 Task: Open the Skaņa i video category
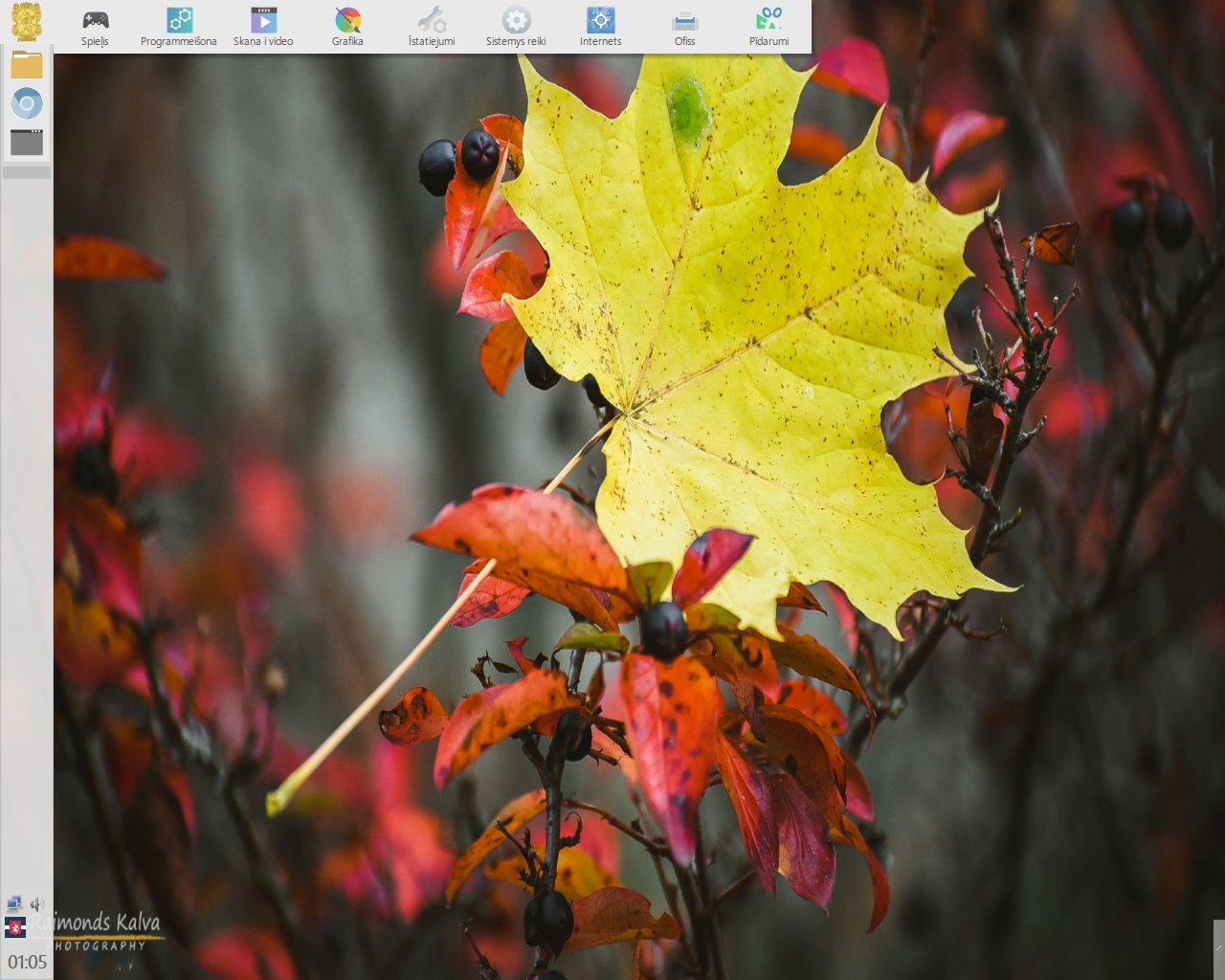pyautogui.click(x=263, y=27)
